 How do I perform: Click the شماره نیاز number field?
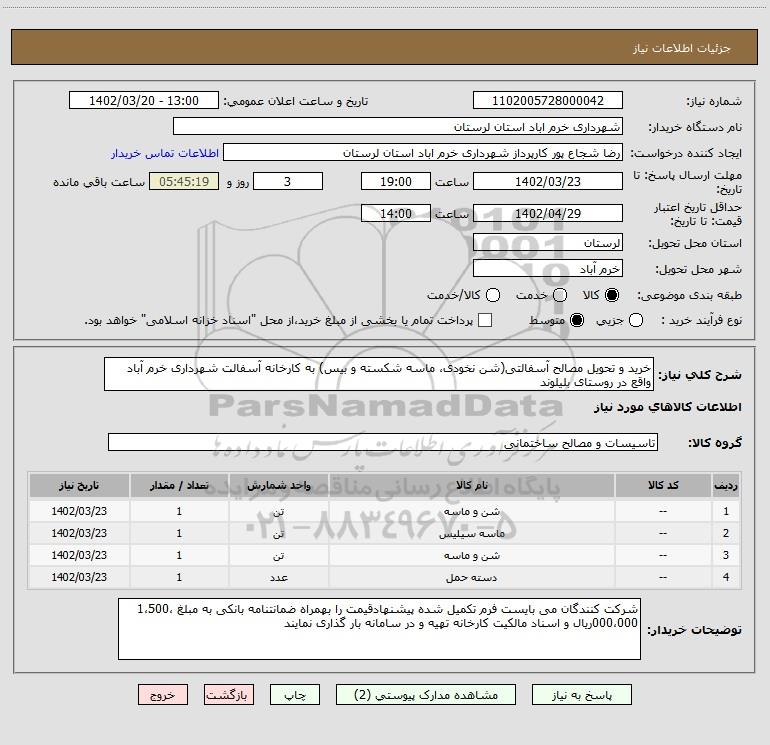tap(548, 101)
